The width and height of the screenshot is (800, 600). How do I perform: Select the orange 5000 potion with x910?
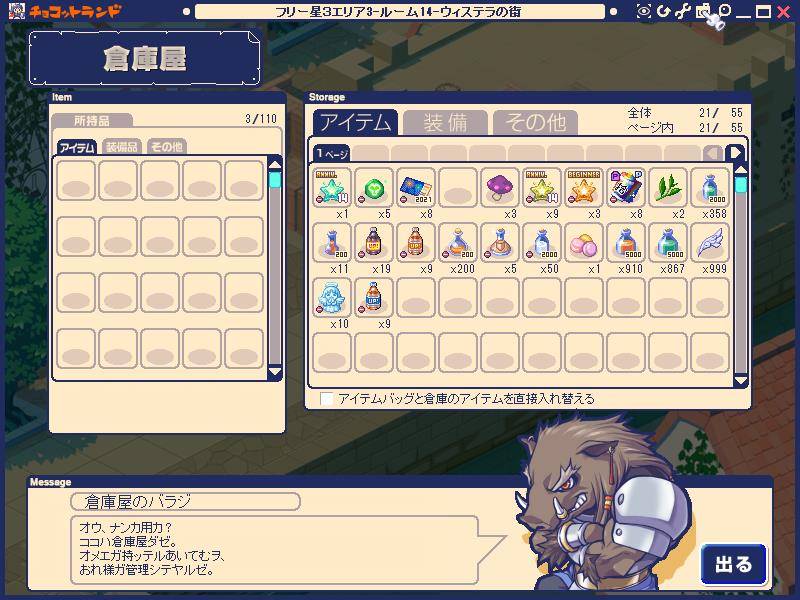click(x=626, y=242)
